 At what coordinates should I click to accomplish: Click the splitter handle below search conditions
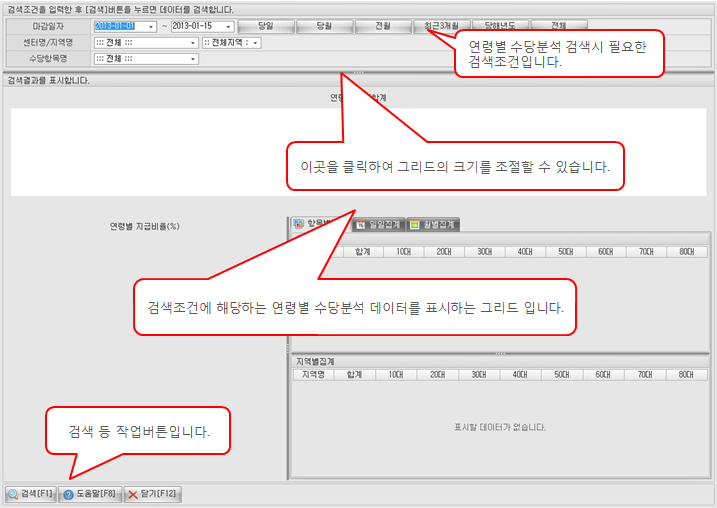click(358, 73)
